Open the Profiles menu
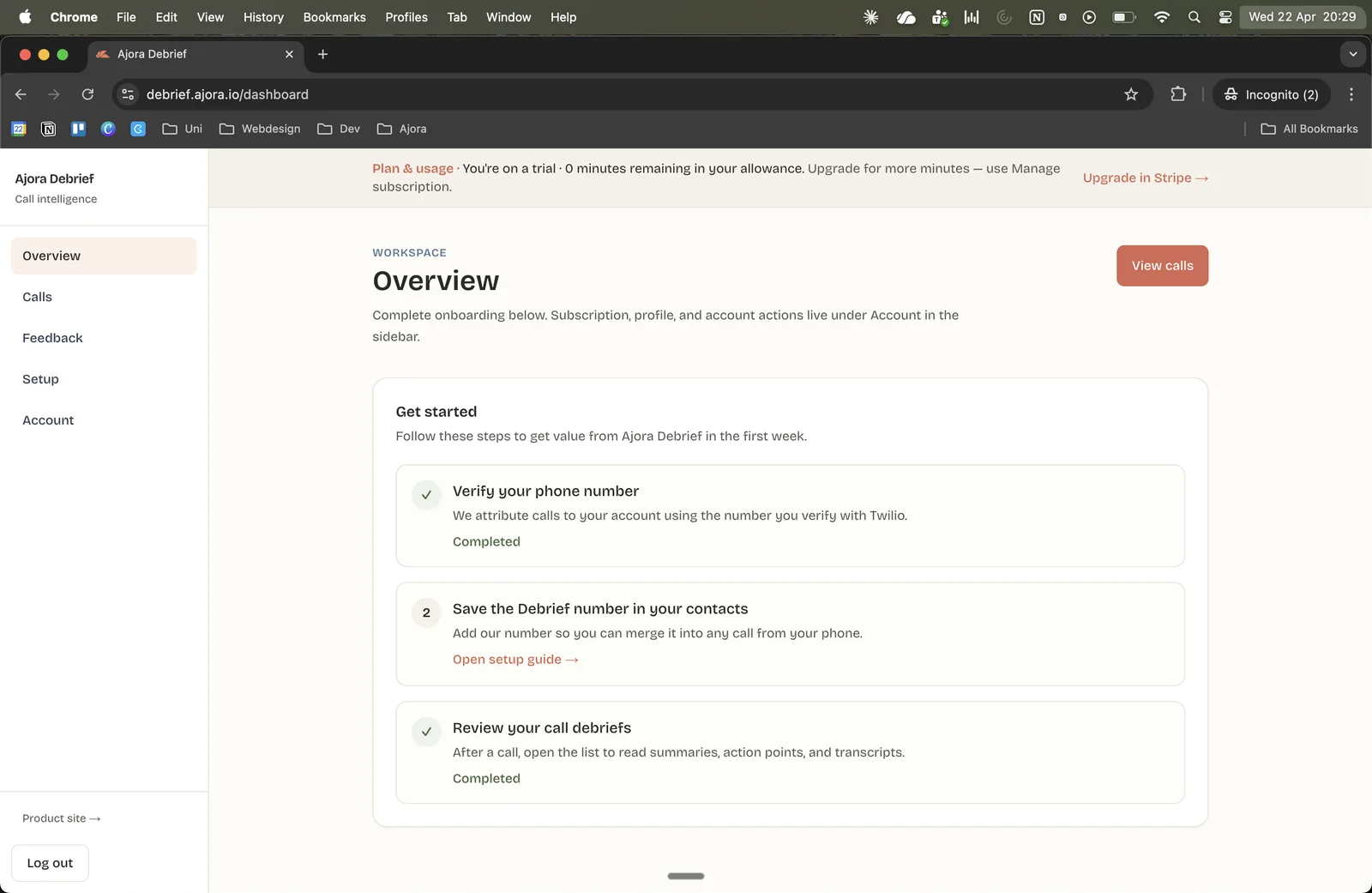 pyautogui.click(x=406, y=17)
